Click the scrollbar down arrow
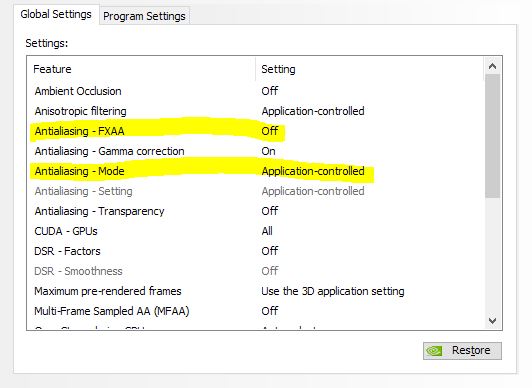 click(x=492, y=321)
